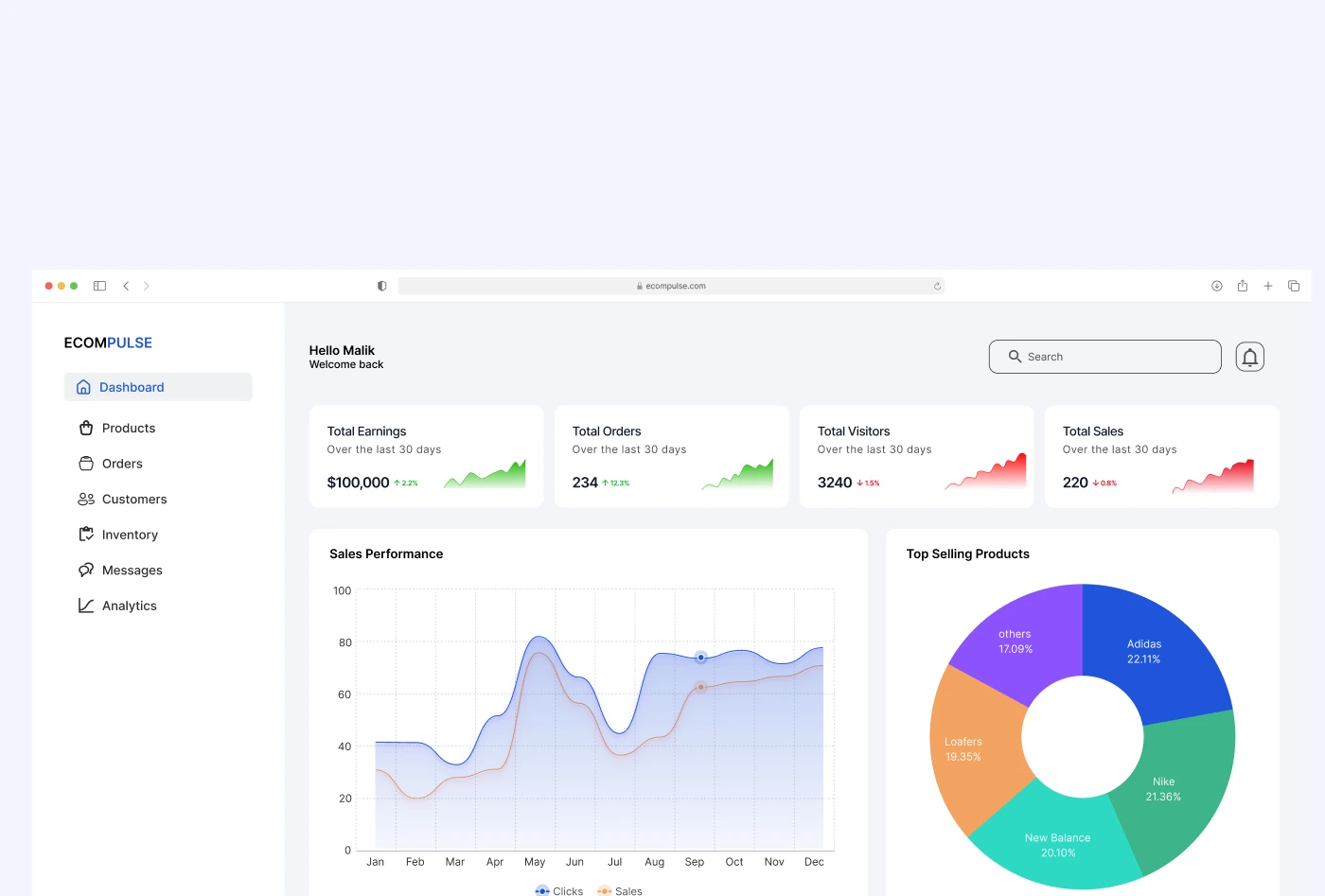Screen dimensions: 1325x896
Task: Focus the Search input field
Action: coord(1105,357)
